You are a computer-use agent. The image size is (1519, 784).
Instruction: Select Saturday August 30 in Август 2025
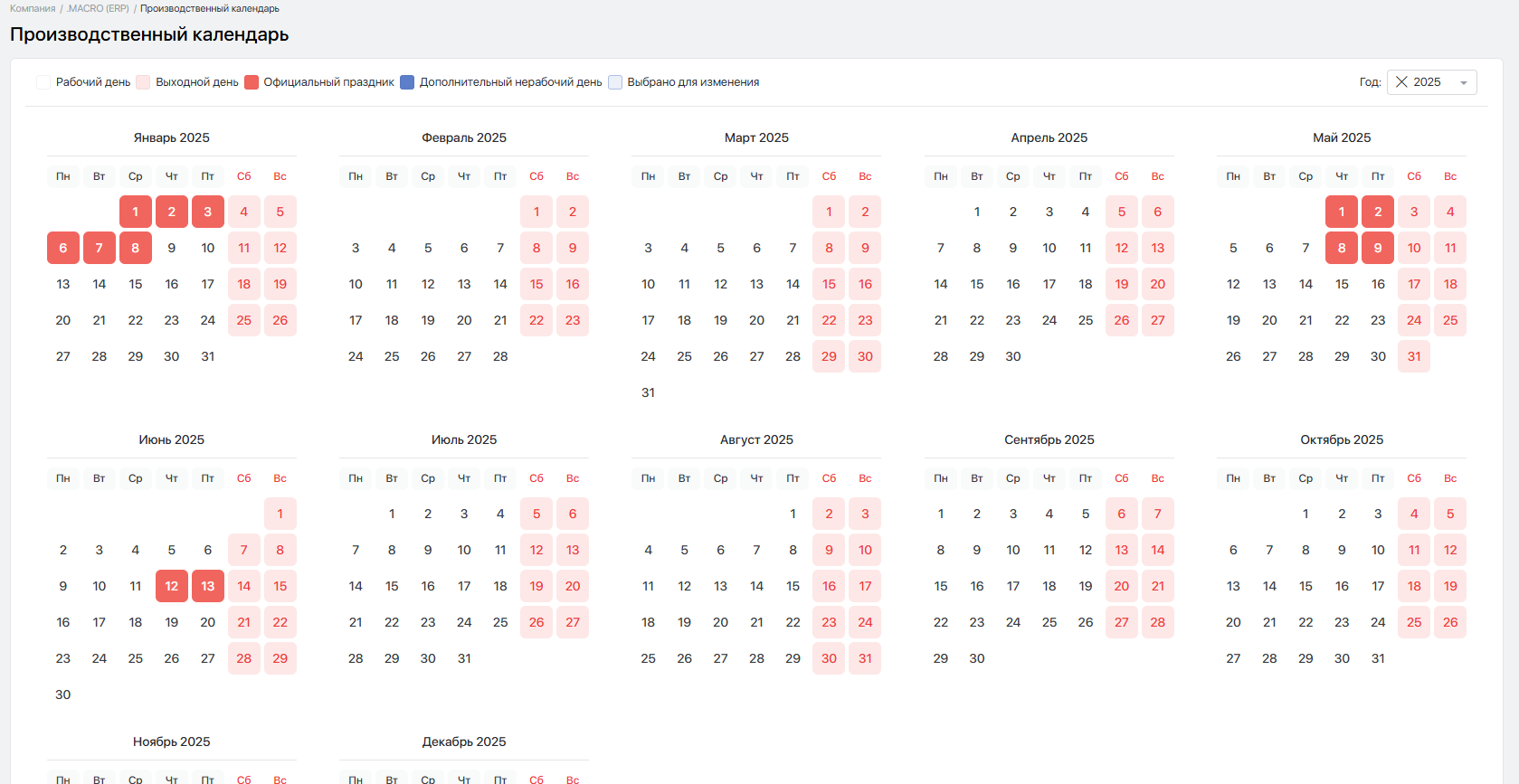pos(829,658)
